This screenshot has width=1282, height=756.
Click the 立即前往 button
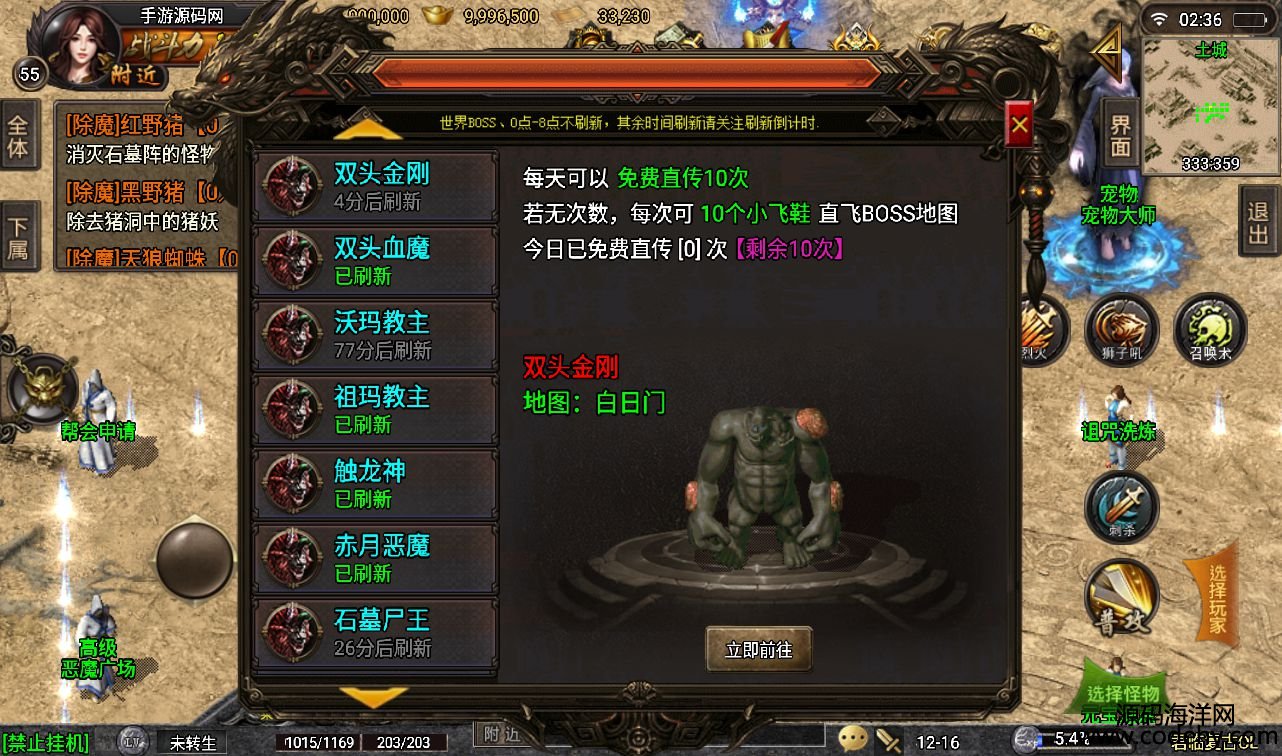758,650
